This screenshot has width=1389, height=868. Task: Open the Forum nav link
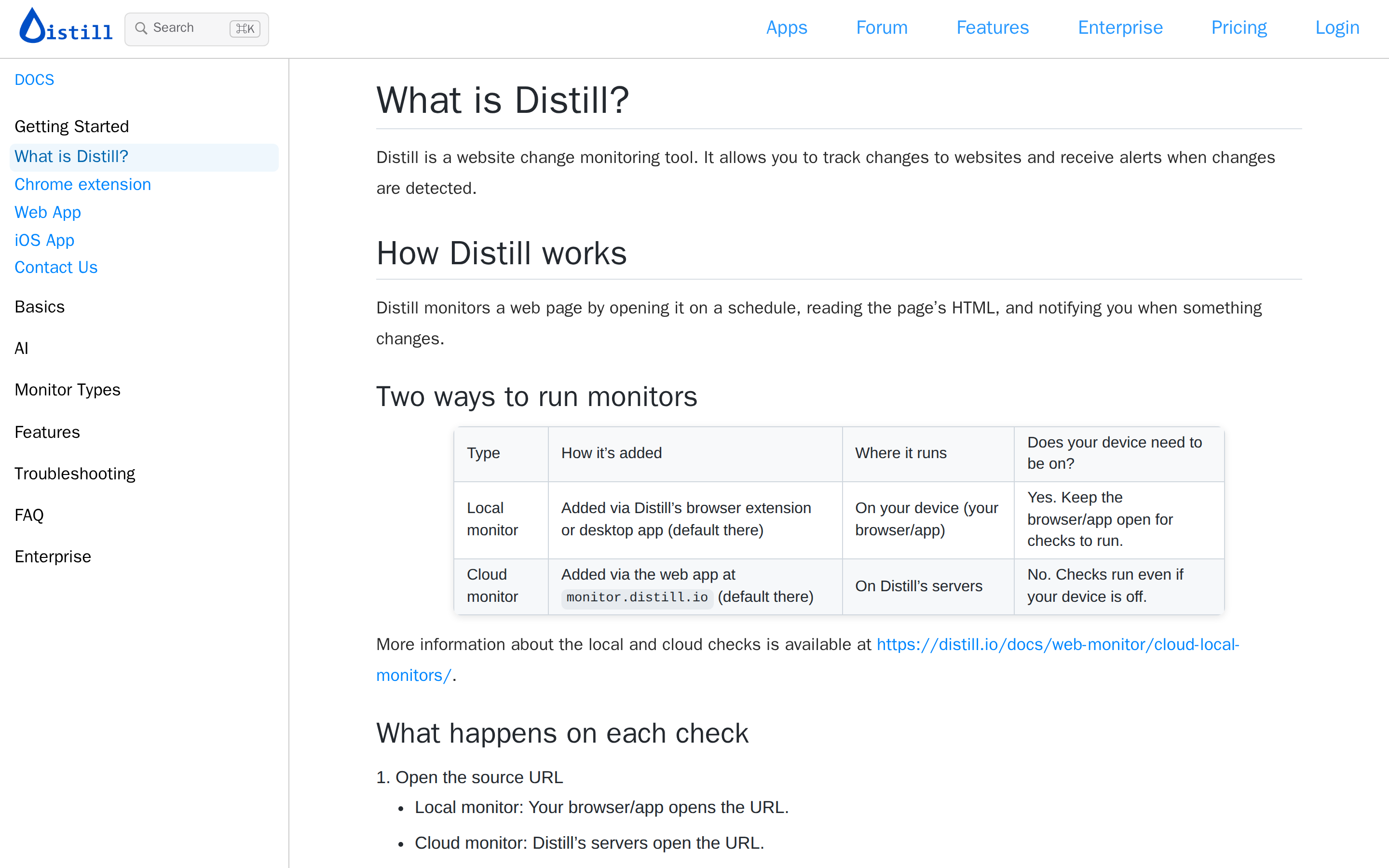tap(882, 27)
